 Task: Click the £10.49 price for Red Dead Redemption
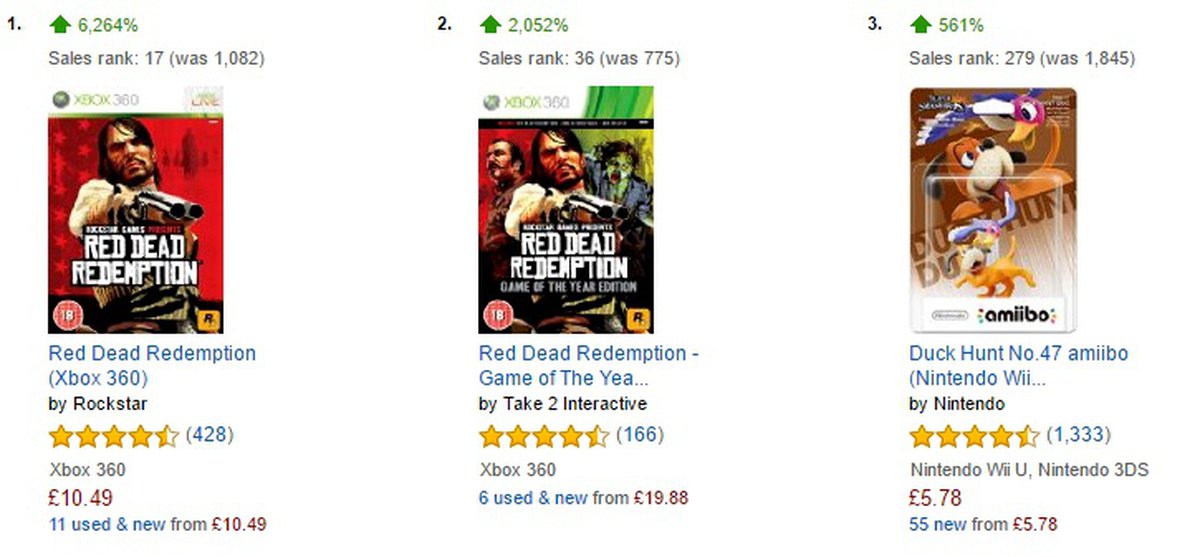[x=81, y=497]
